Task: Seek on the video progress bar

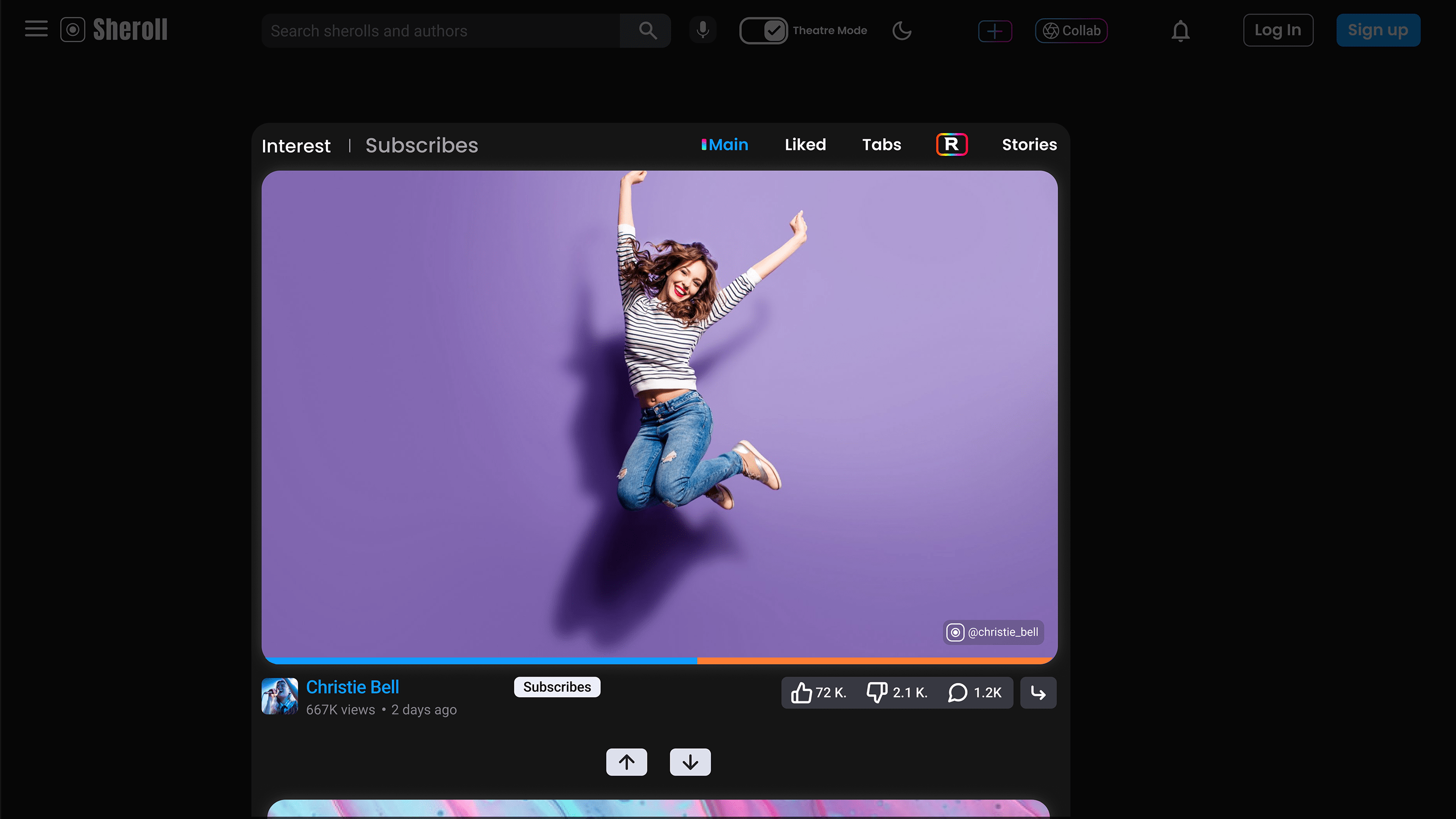Action: (659, 660)
